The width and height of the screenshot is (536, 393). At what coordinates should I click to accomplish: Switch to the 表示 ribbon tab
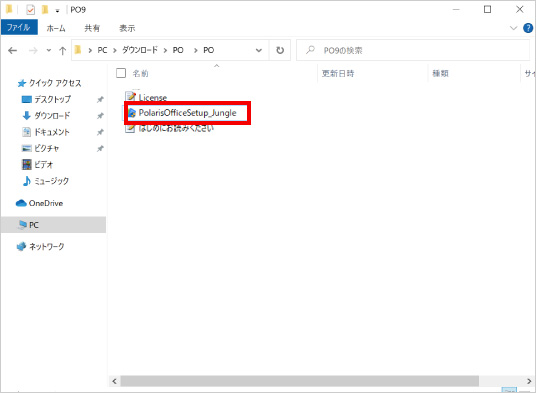click(x=127, y=28)
